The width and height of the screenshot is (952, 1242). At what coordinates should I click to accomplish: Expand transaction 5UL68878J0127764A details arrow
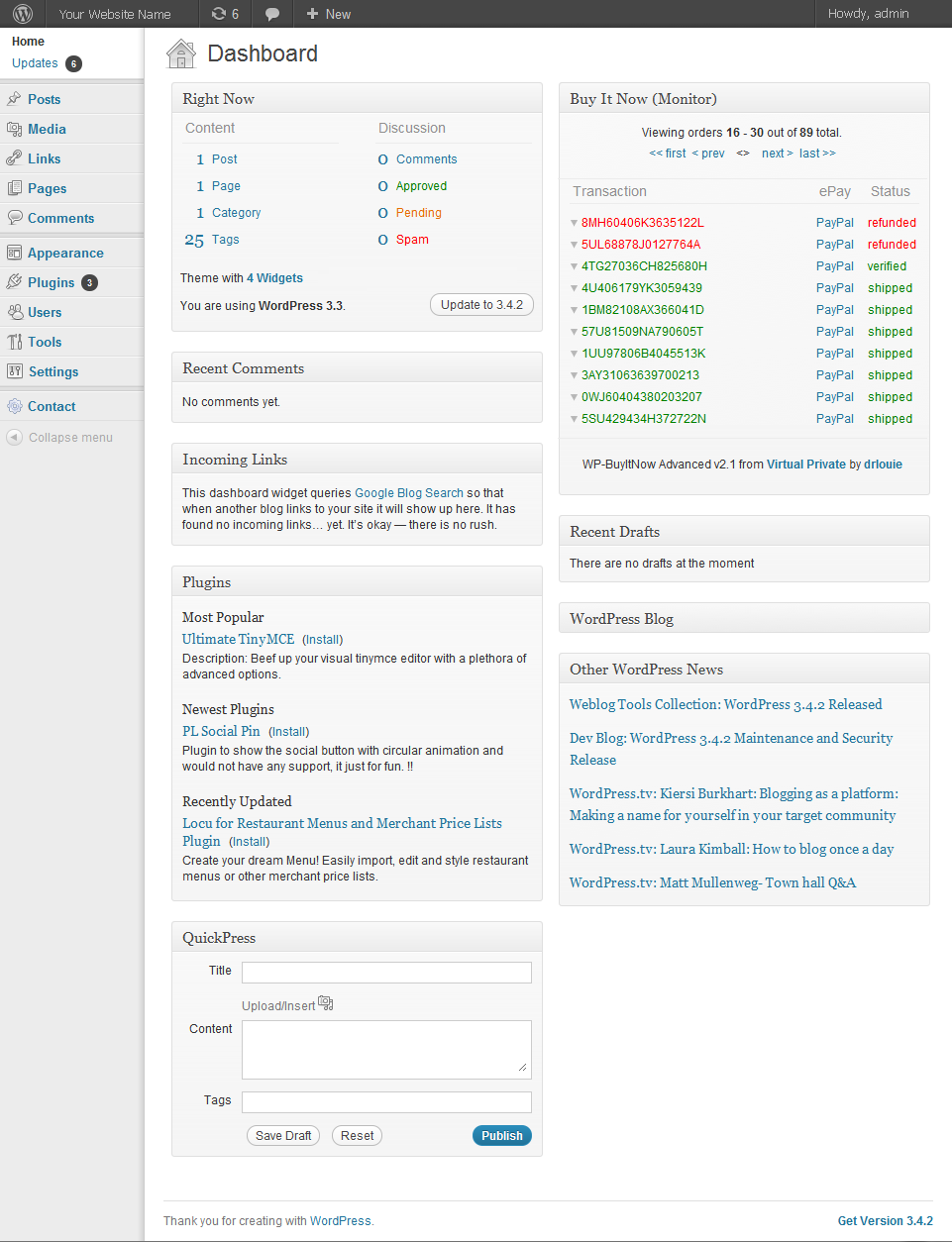[x=575, y=245]
